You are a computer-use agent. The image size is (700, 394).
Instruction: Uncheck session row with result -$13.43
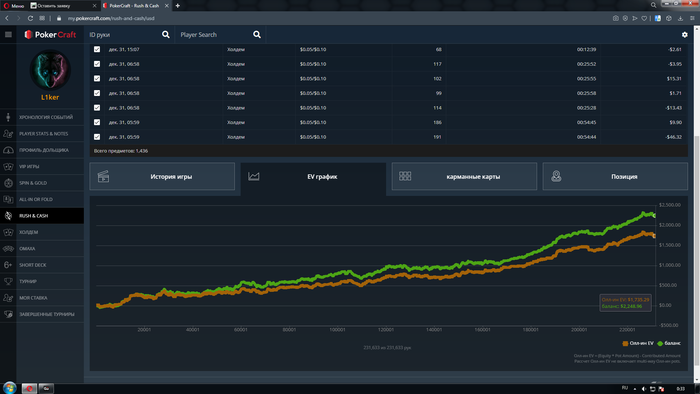[x=97, y=108]
